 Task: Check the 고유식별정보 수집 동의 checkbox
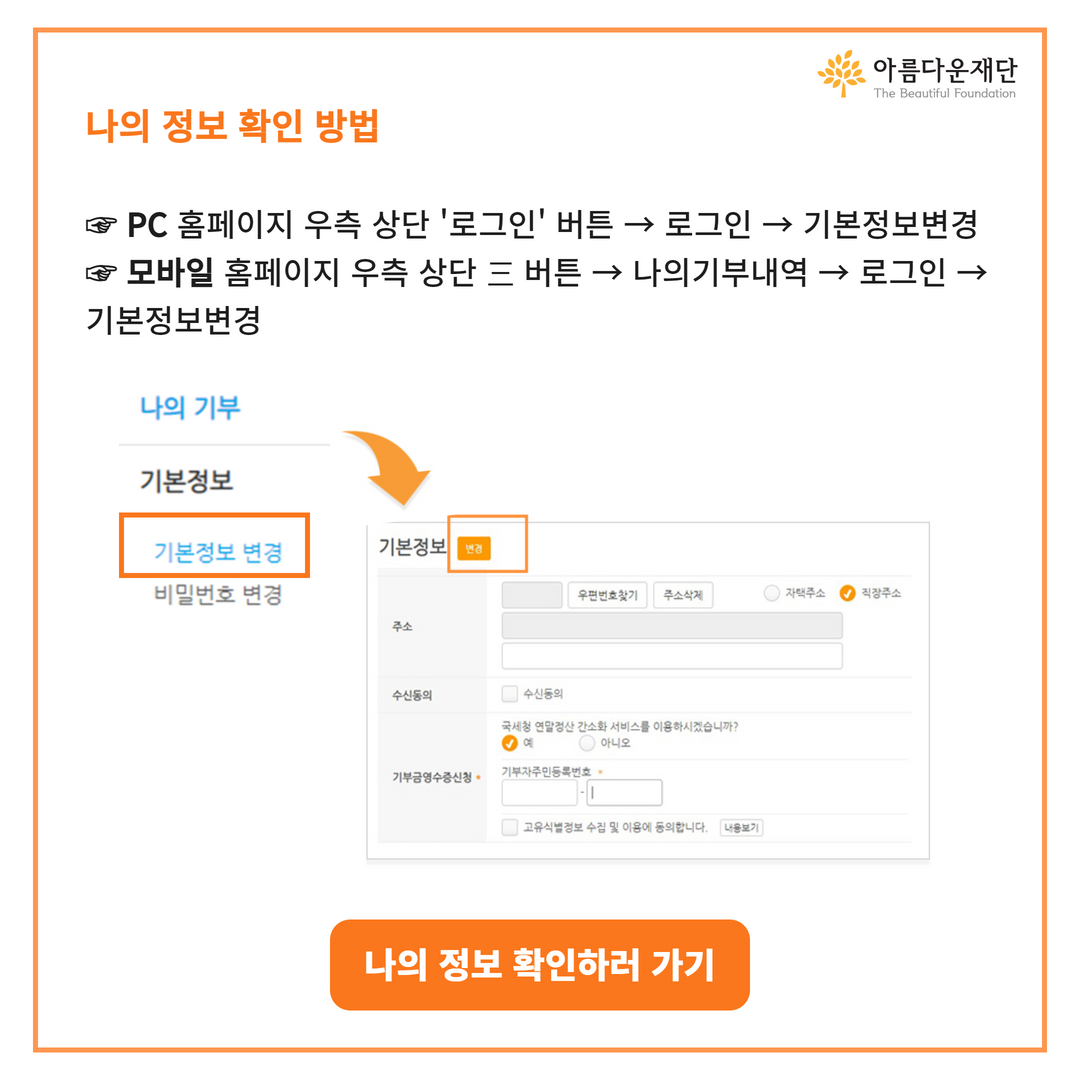[510, 827]
